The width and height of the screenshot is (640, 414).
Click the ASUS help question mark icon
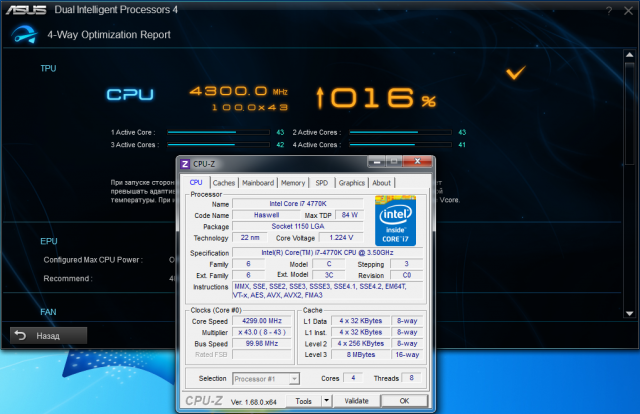click(x=609, y=11)
